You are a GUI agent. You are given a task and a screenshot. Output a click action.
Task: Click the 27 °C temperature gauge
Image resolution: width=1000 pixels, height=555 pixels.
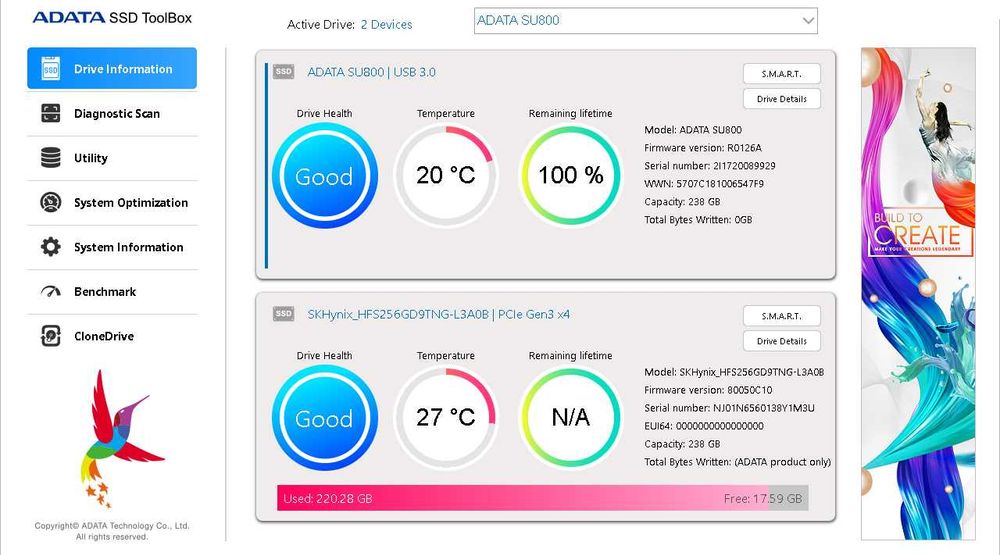[x=446, y=418]
